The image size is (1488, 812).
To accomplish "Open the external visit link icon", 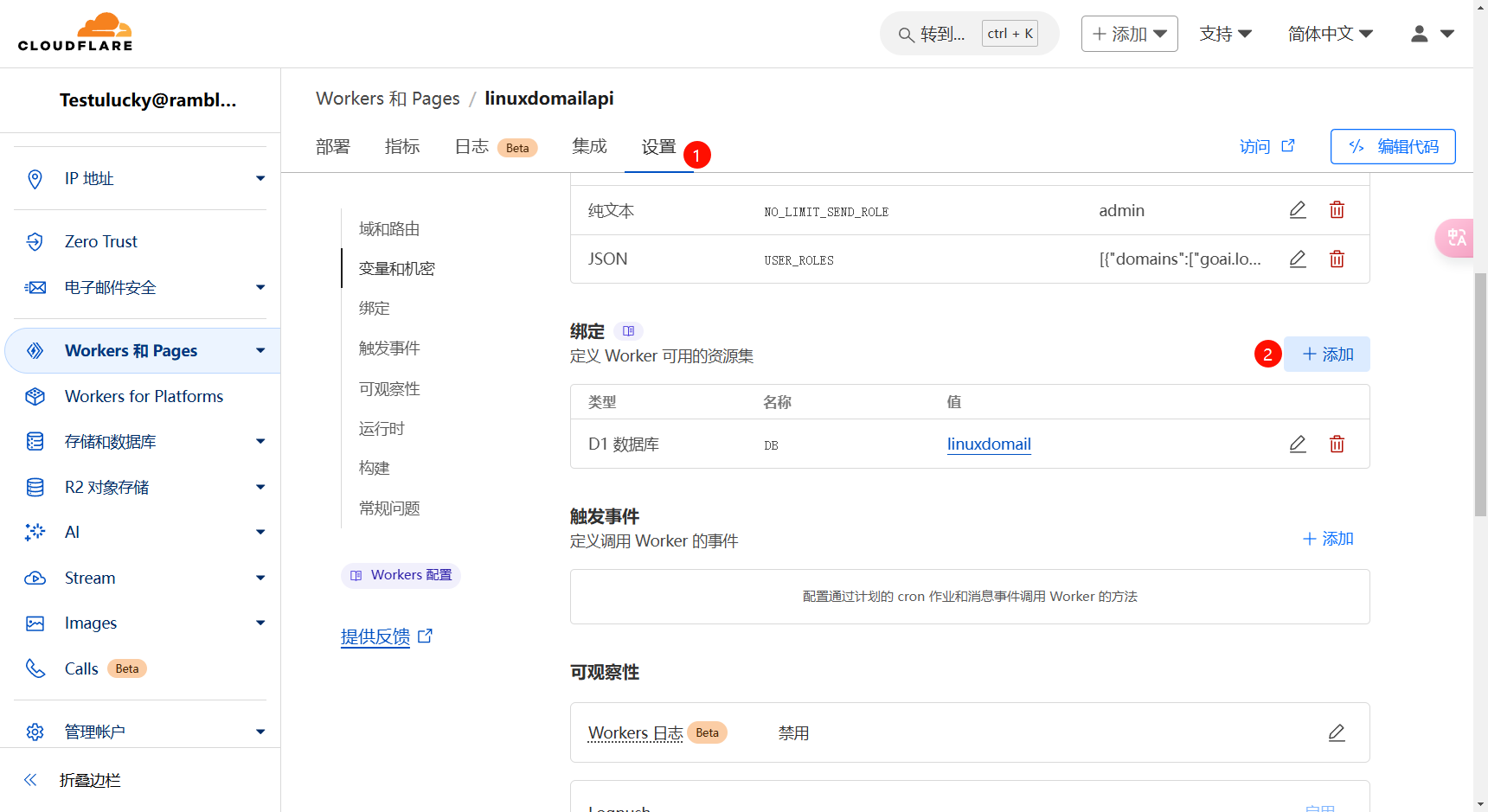I will click(1288, 146).
